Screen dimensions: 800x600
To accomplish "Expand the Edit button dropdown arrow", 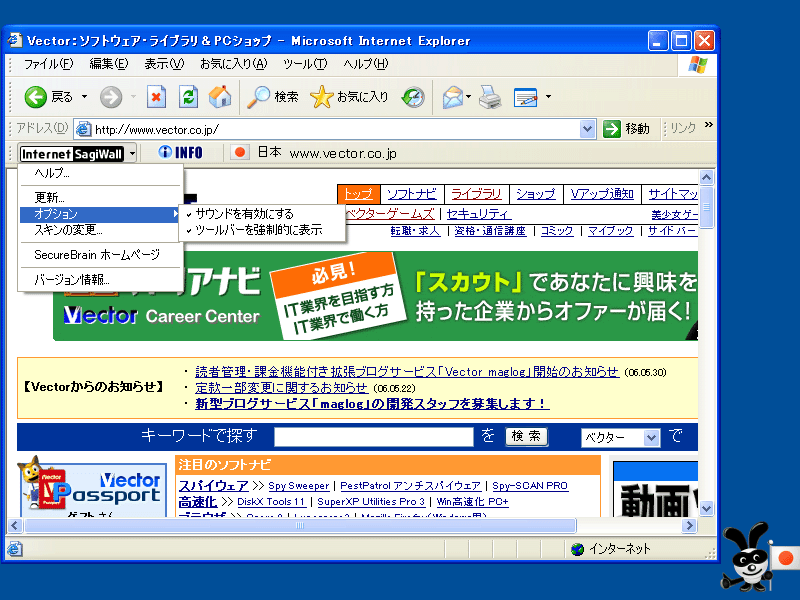I will point(548,96).
